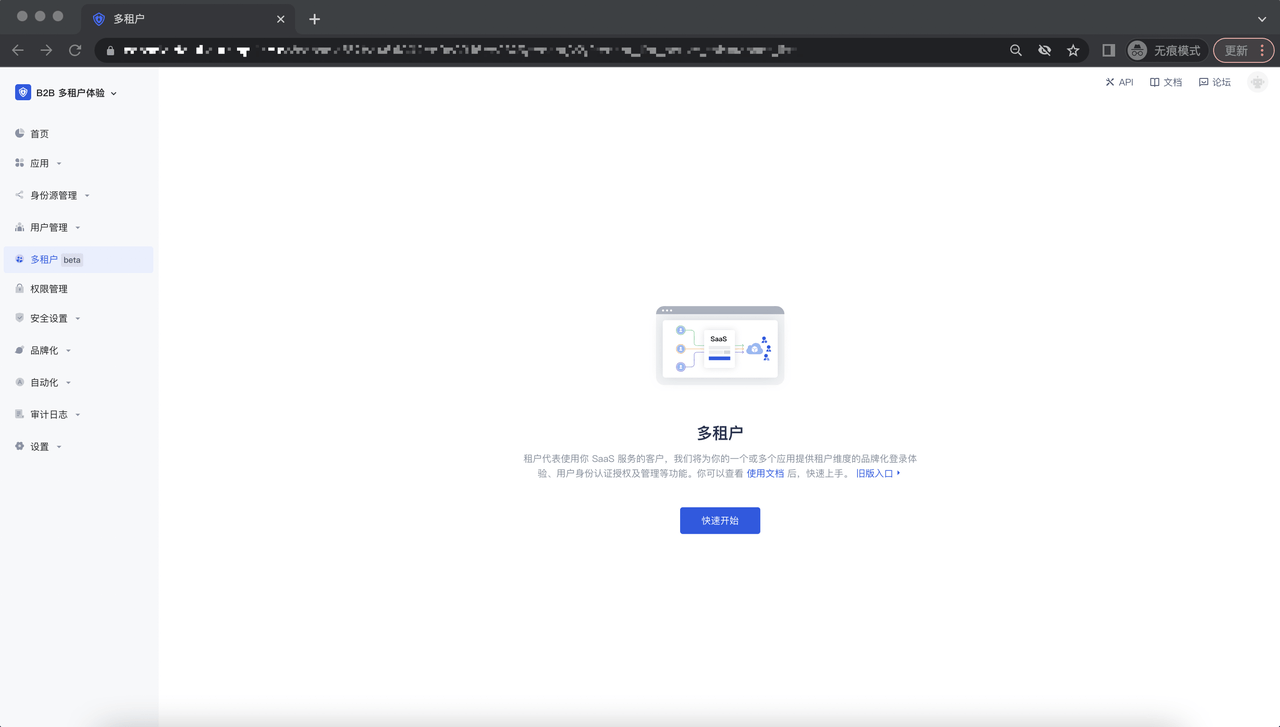Switch to the 多租户 browser tab
The height and width of the screenshot is (727, 1280).
tap(180, 19)
